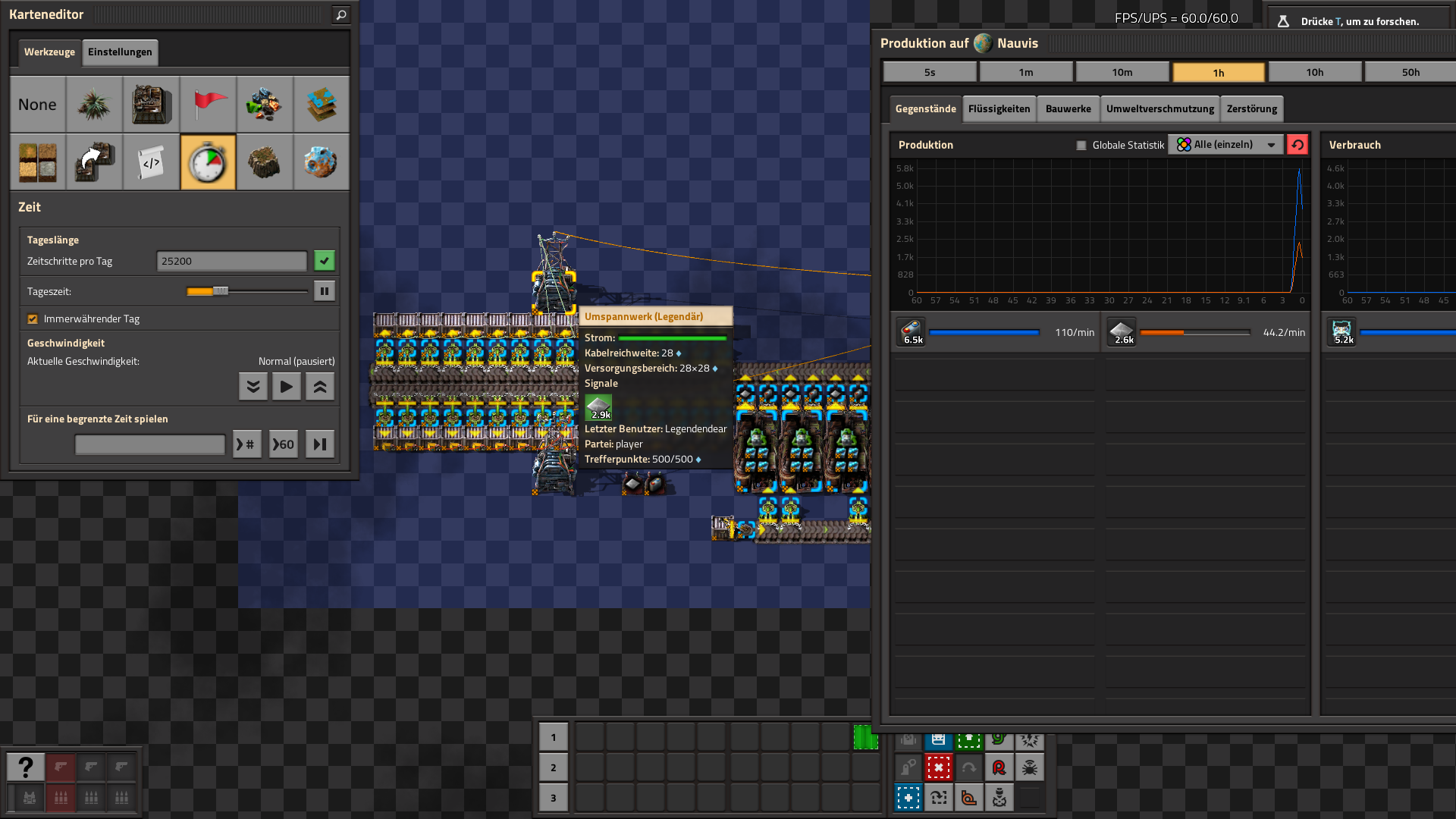The width and height of the screenshot is (1456, 819).
Task: Click the red wire shortcut
Action: click(x=999, y=767)
